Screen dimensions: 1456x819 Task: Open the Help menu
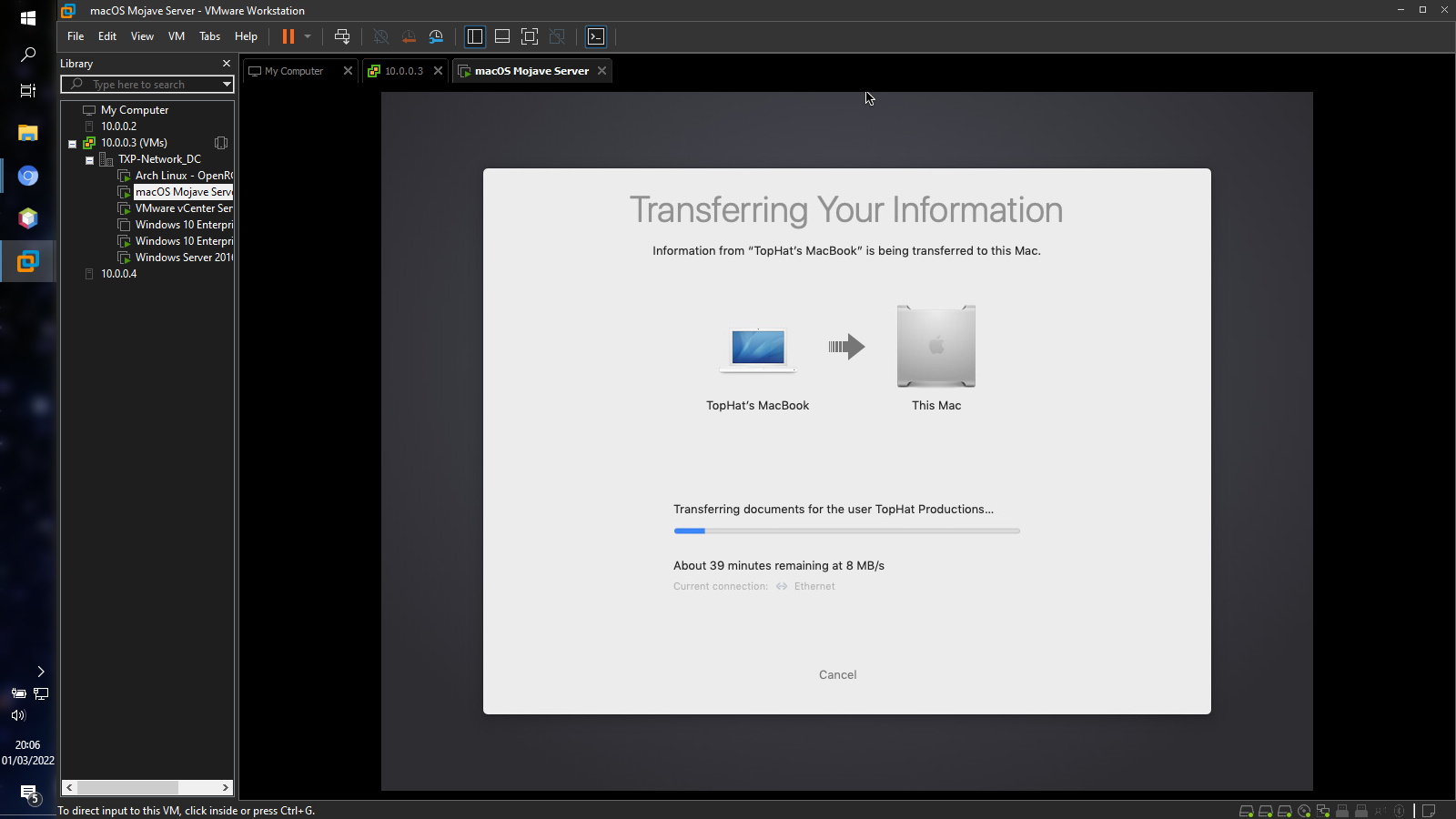[246, 36]
